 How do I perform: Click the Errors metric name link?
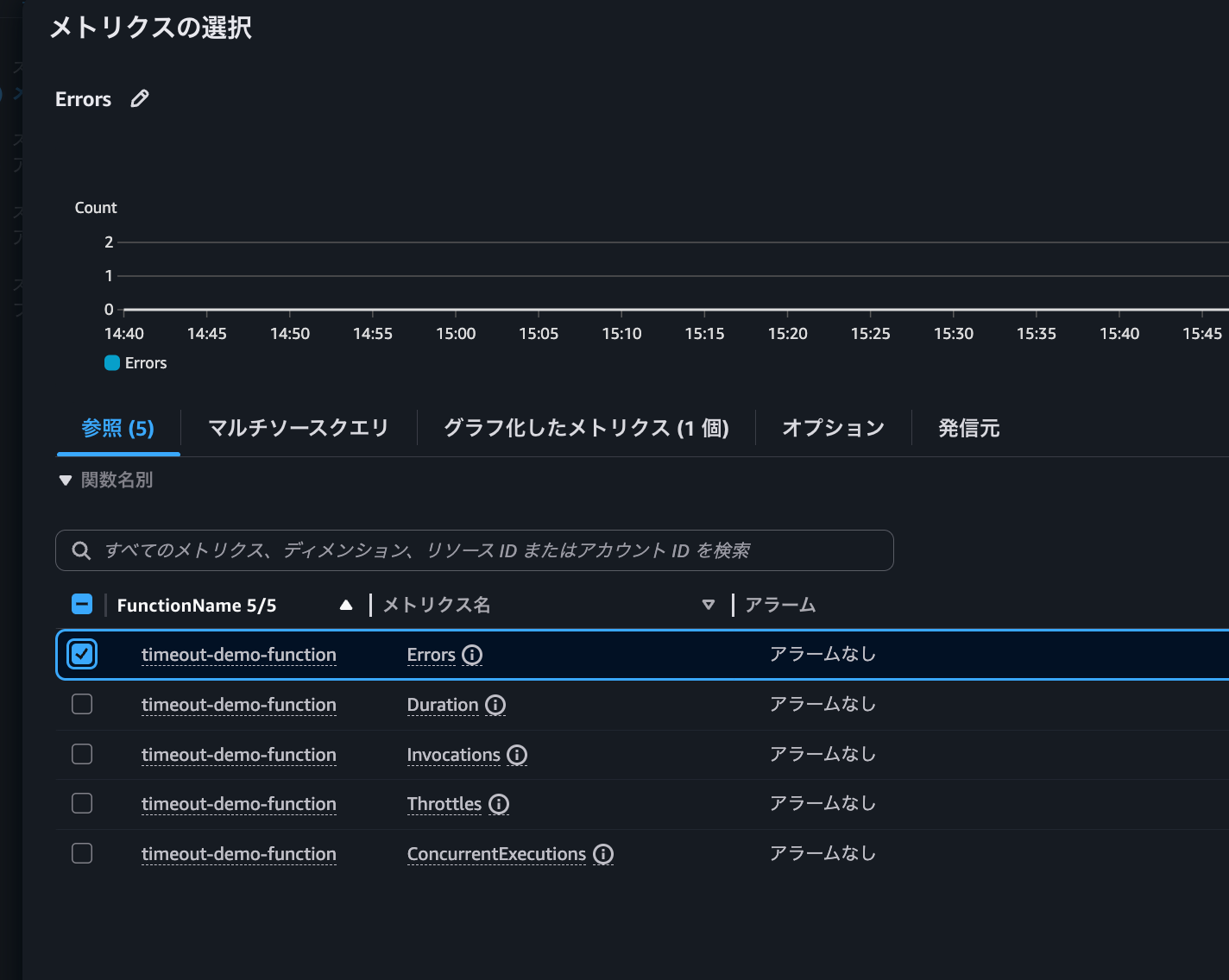tap(431, 655)
